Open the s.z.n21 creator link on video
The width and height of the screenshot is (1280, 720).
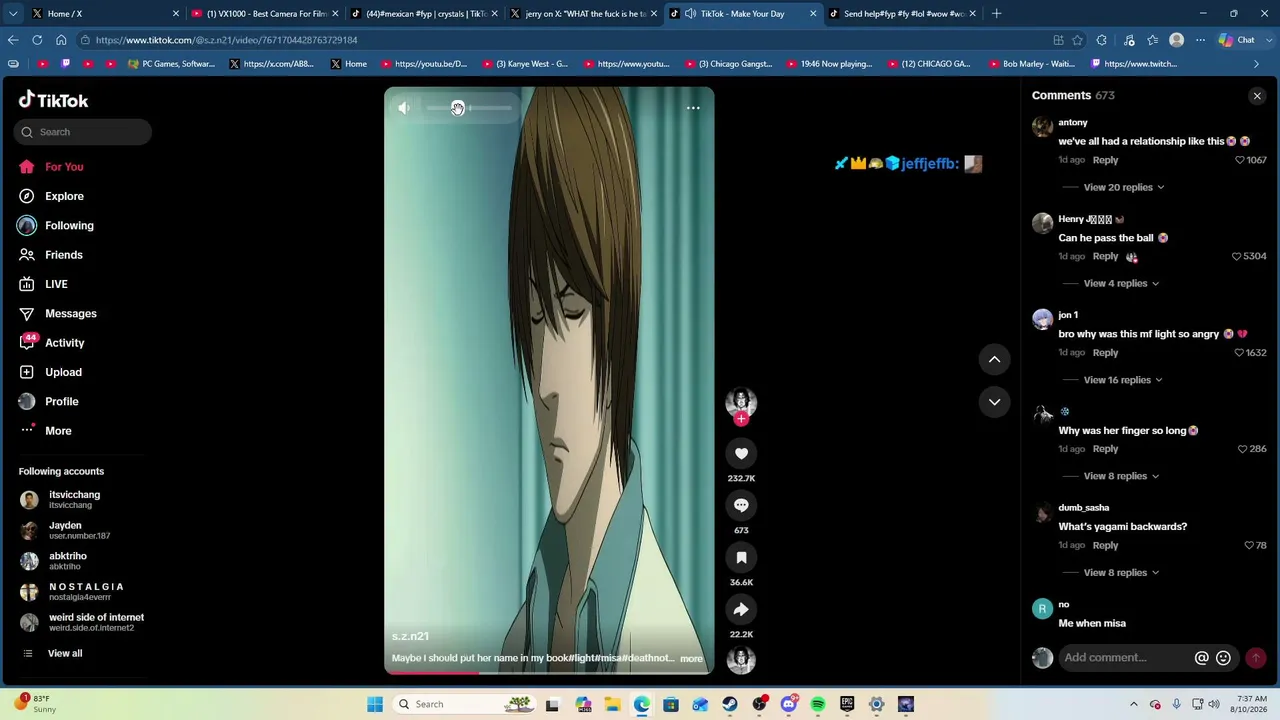[410, 637]
